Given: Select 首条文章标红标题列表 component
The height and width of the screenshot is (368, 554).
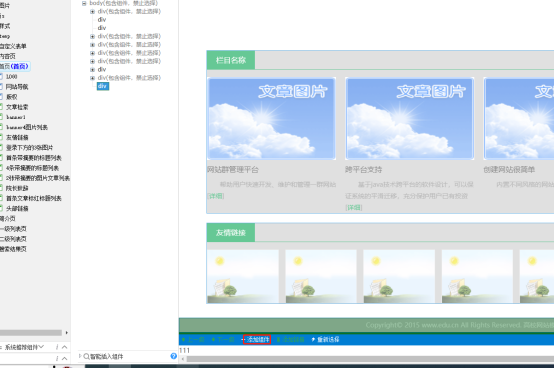Looking at the screenshot, I should coord(34,198).
